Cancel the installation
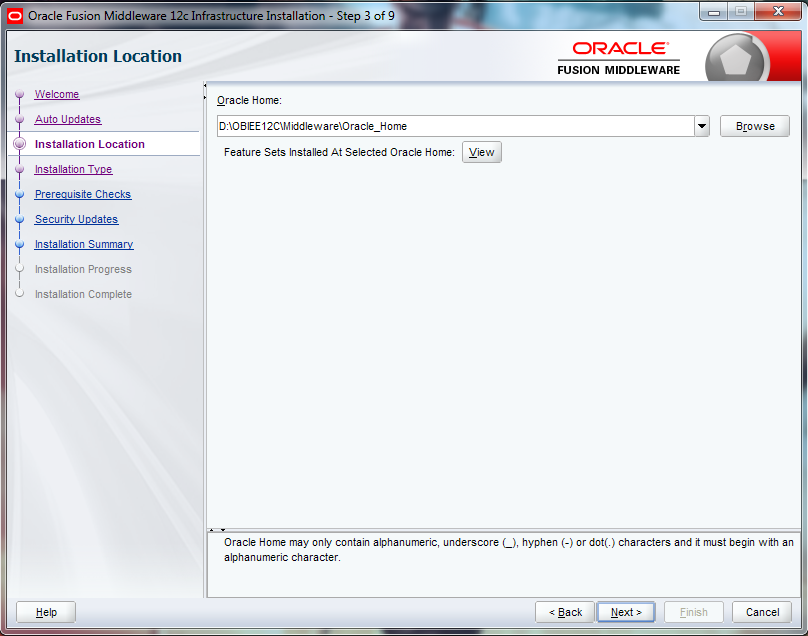The height and width of the screenshot is (636, 808). pyautogui.click(x=762, y=612)
